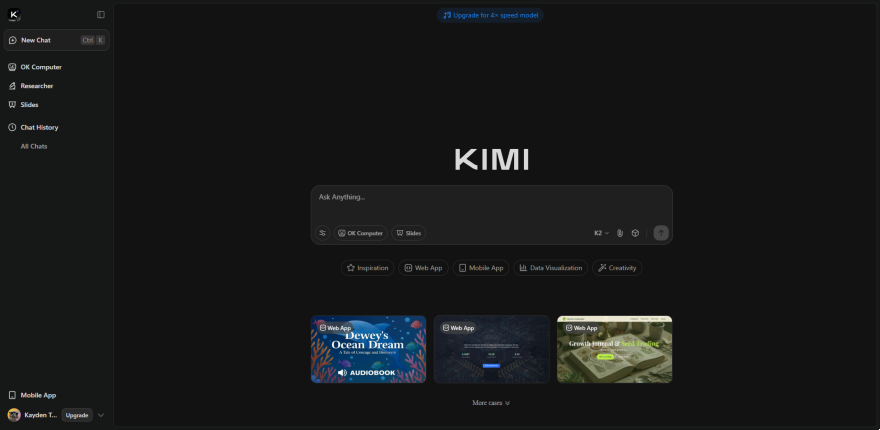The width and height of the screenshot is (880, 430).
Task: Click the Chat History clock icon
Action: pyautogui.click(x=12, y=127)
